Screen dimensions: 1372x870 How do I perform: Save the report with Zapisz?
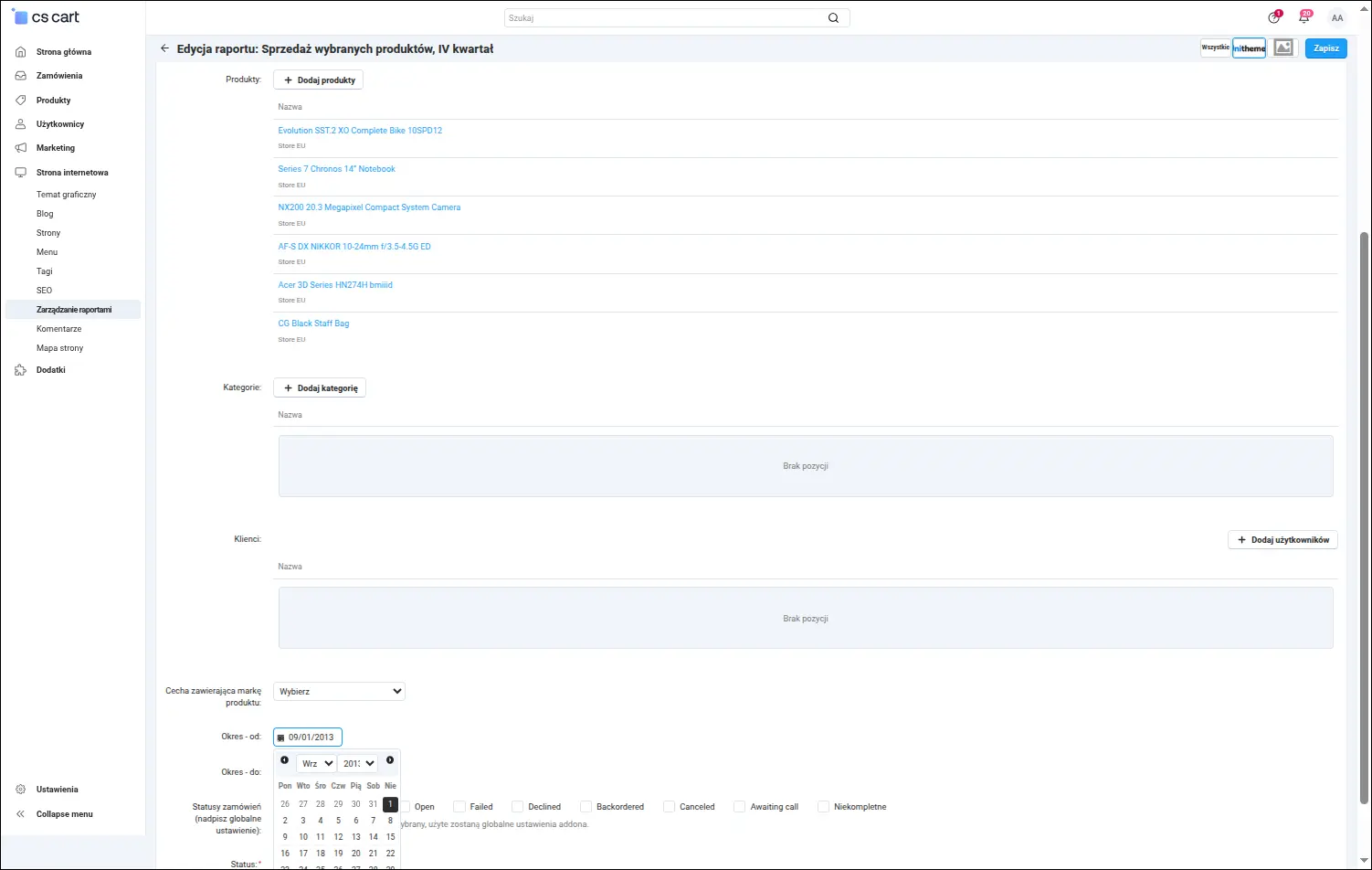1326,48
